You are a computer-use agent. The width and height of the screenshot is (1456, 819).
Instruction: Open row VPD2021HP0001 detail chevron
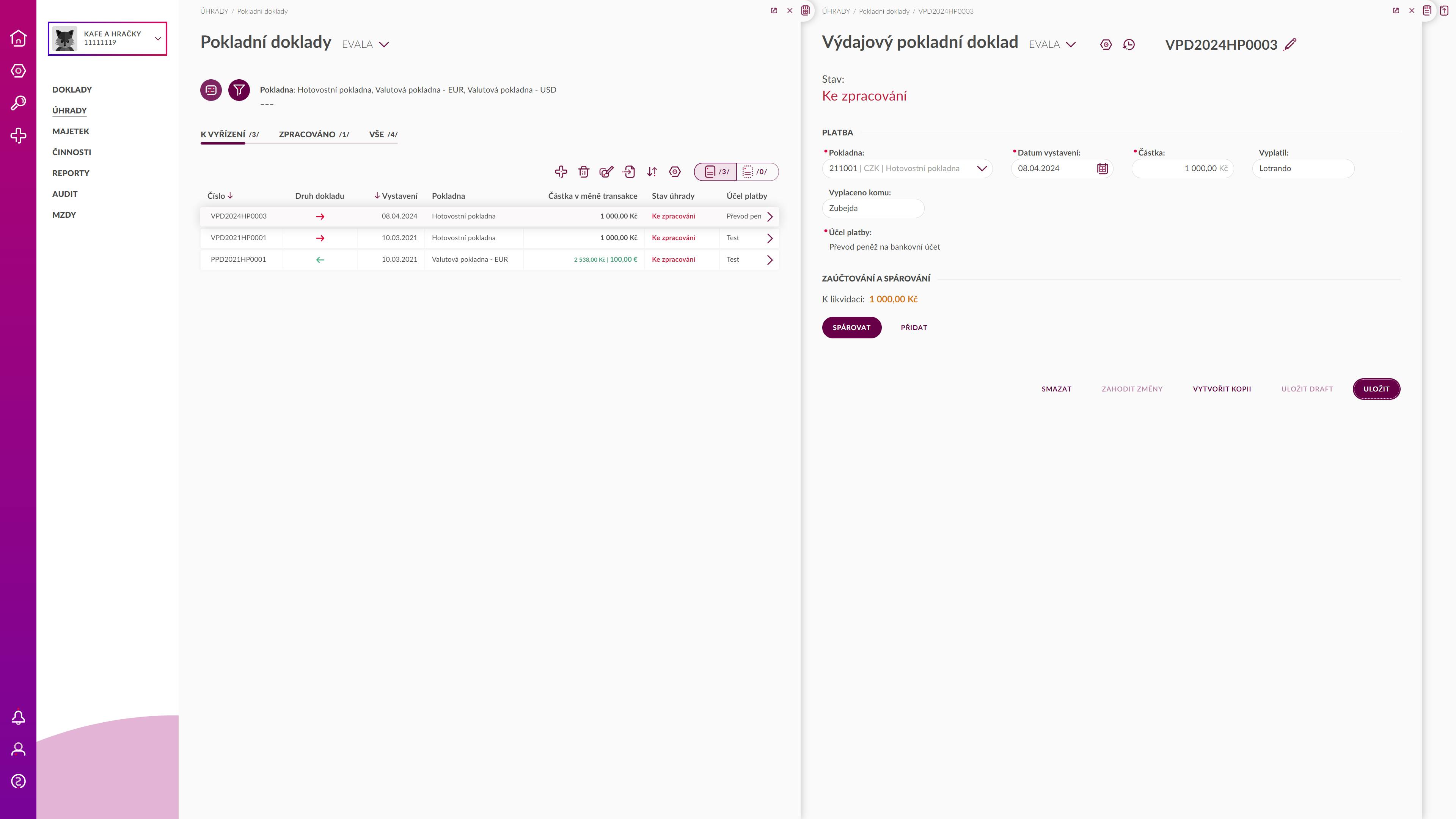pyautogui.click(x=769, y=238)
